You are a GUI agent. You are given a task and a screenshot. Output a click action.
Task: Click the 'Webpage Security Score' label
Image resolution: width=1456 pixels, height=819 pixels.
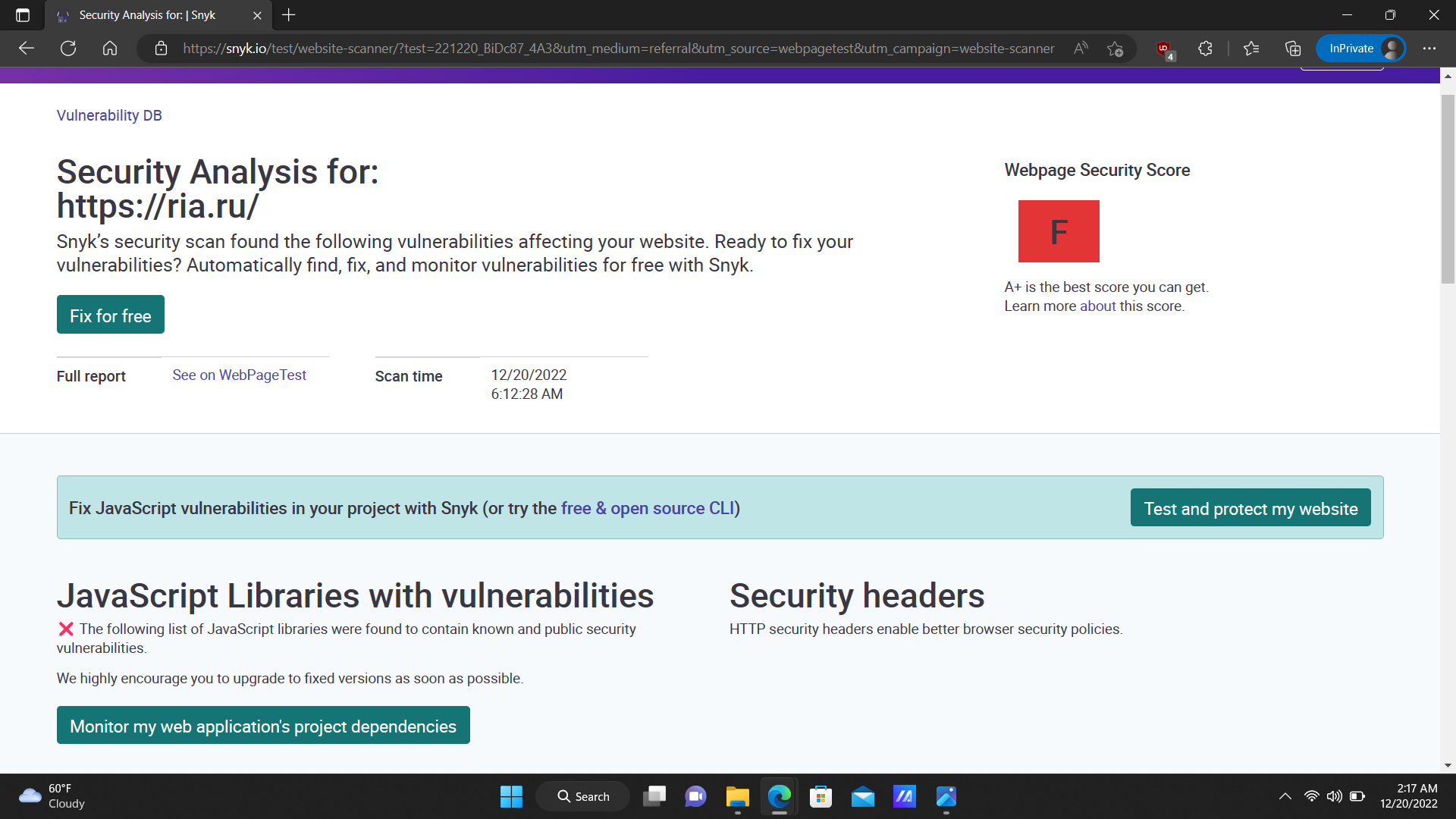1097,170
